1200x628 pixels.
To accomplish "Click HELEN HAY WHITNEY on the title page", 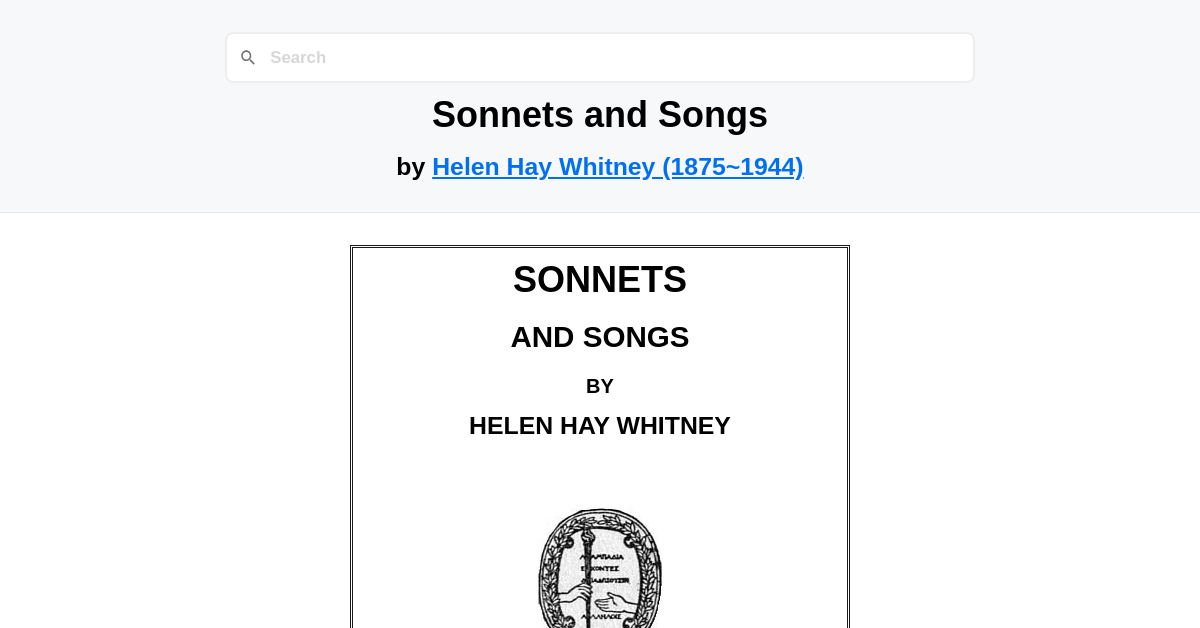I will tap(600, 425).
